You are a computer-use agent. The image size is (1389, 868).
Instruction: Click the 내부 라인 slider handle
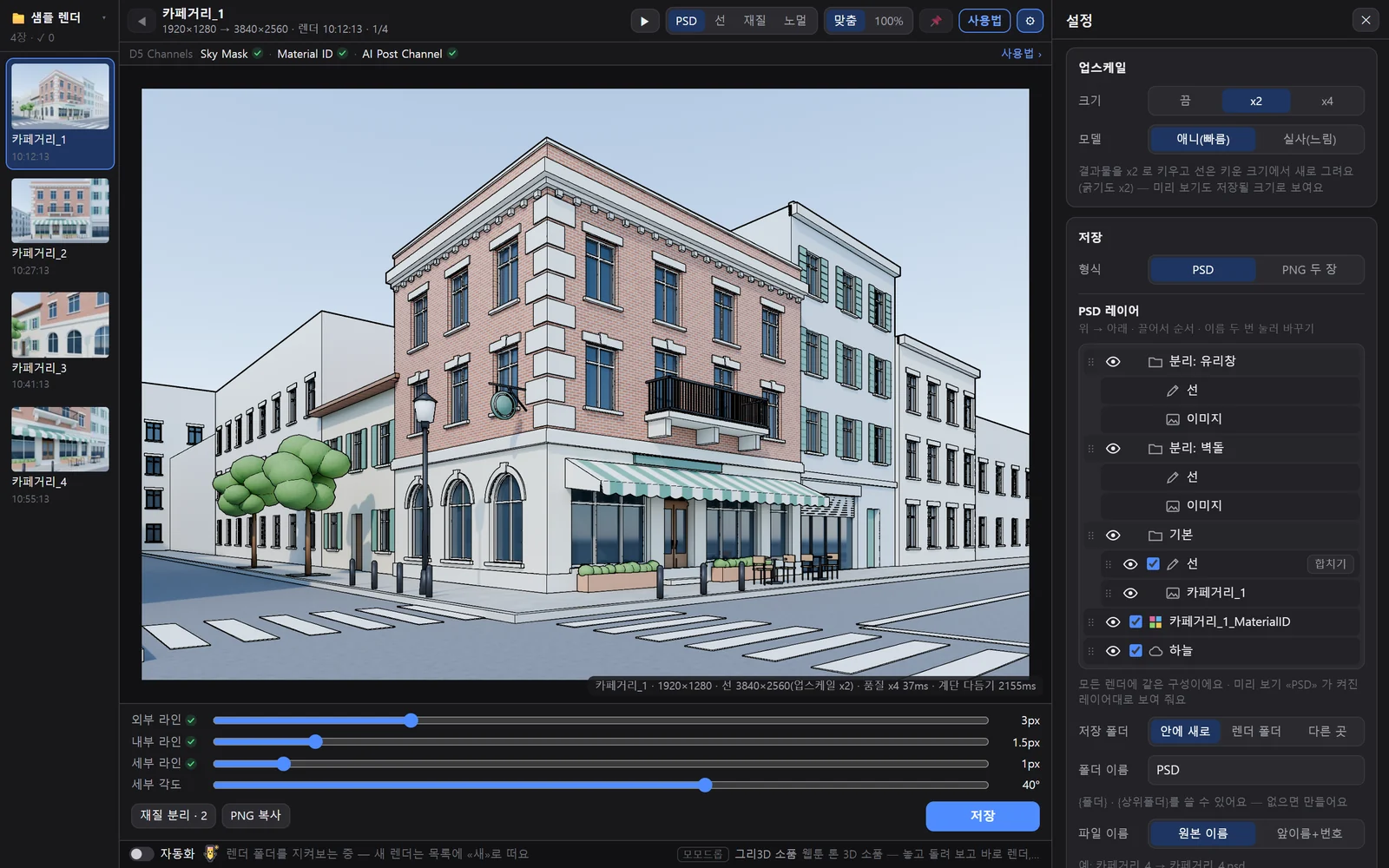[x=315, y=742]
